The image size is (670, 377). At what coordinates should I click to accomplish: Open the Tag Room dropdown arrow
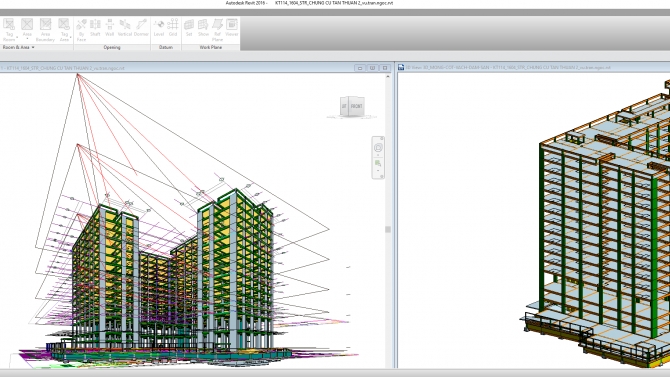click(x=17, y=38)
